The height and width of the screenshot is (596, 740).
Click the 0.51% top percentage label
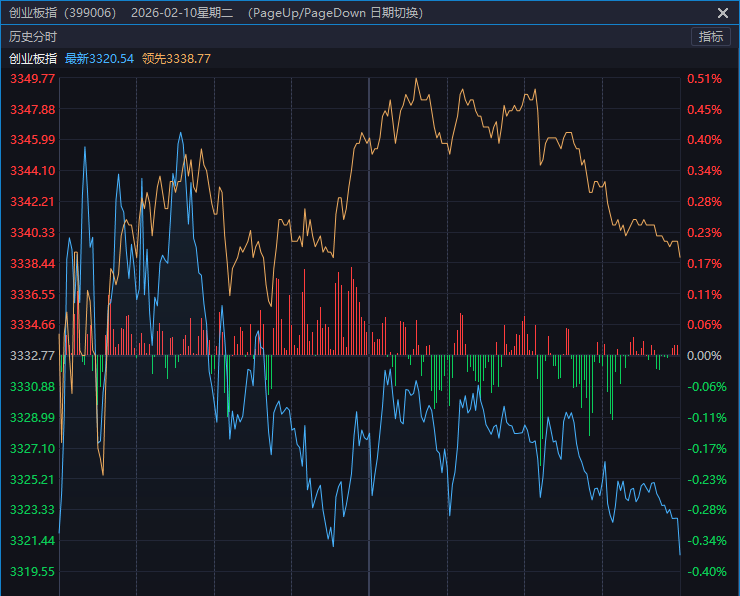tap(704, 78)
